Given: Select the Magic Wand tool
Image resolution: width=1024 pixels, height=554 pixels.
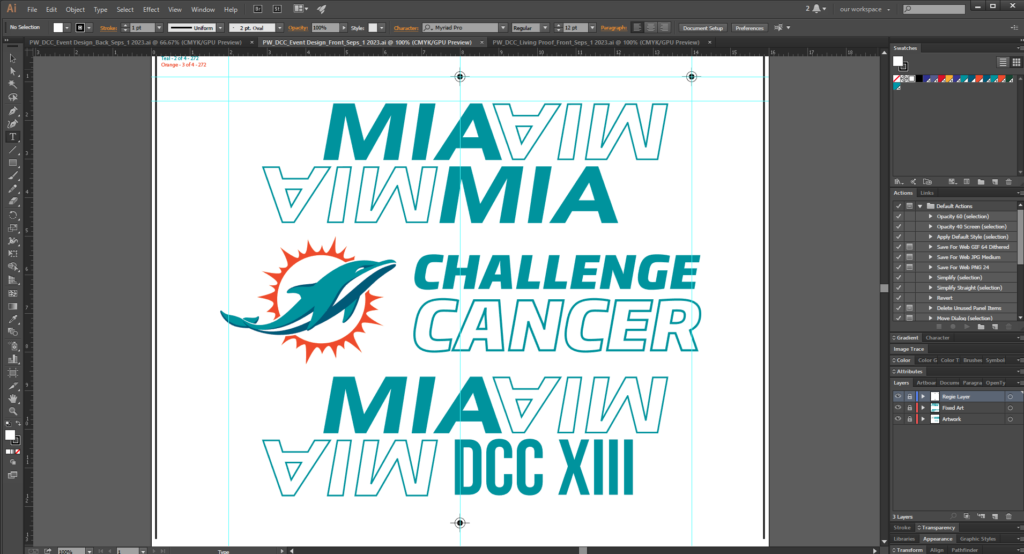Looking at the screenshot, I should click(12, 84).
